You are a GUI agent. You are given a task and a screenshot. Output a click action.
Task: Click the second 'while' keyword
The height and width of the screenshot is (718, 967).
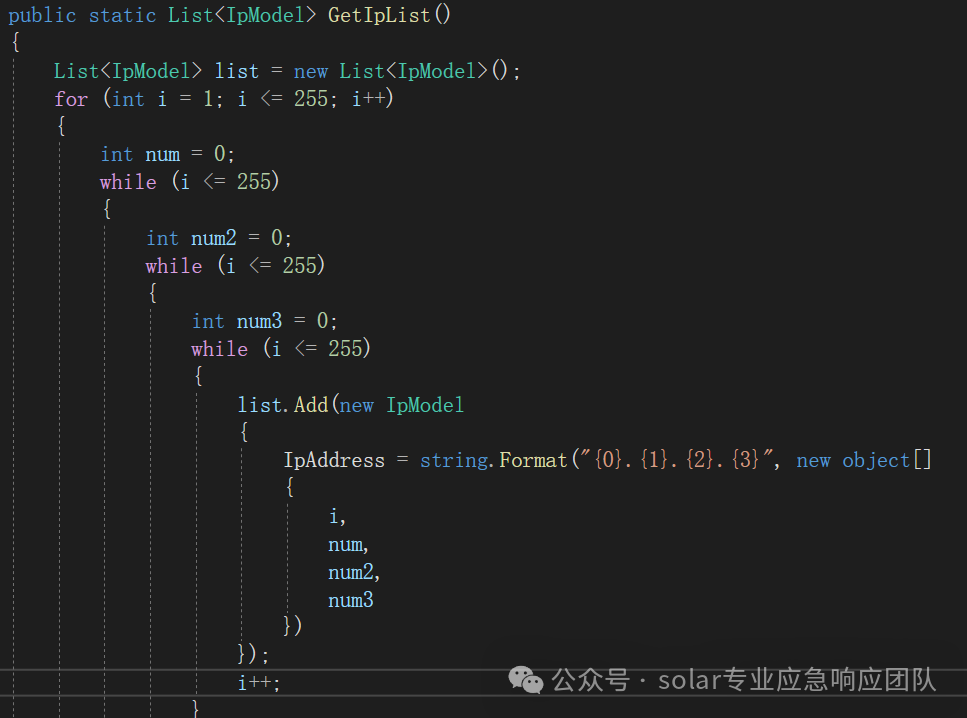(174, 266)
